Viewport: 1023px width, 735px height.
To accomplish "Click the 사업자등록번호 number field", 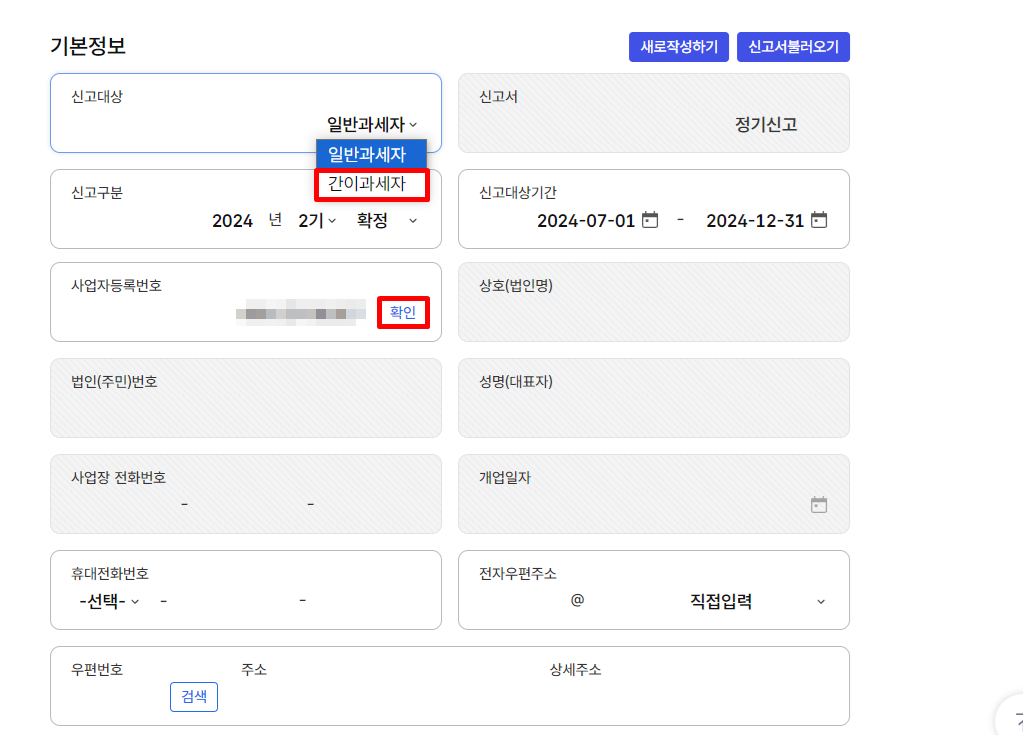I will click(300, 313).
